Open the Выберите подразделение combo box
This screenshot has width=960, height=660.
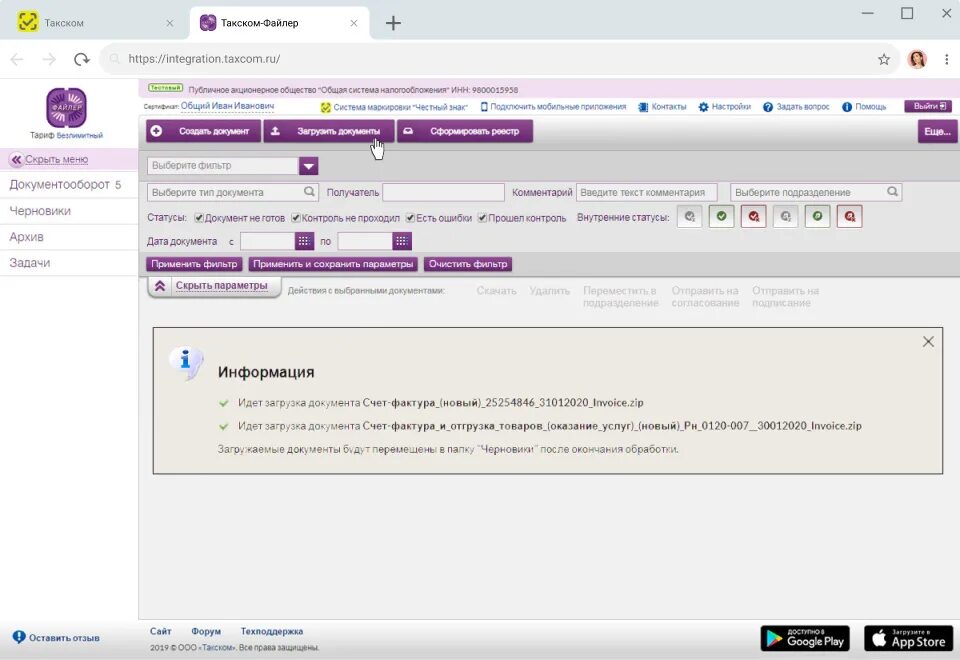click(x=816, y=192)
